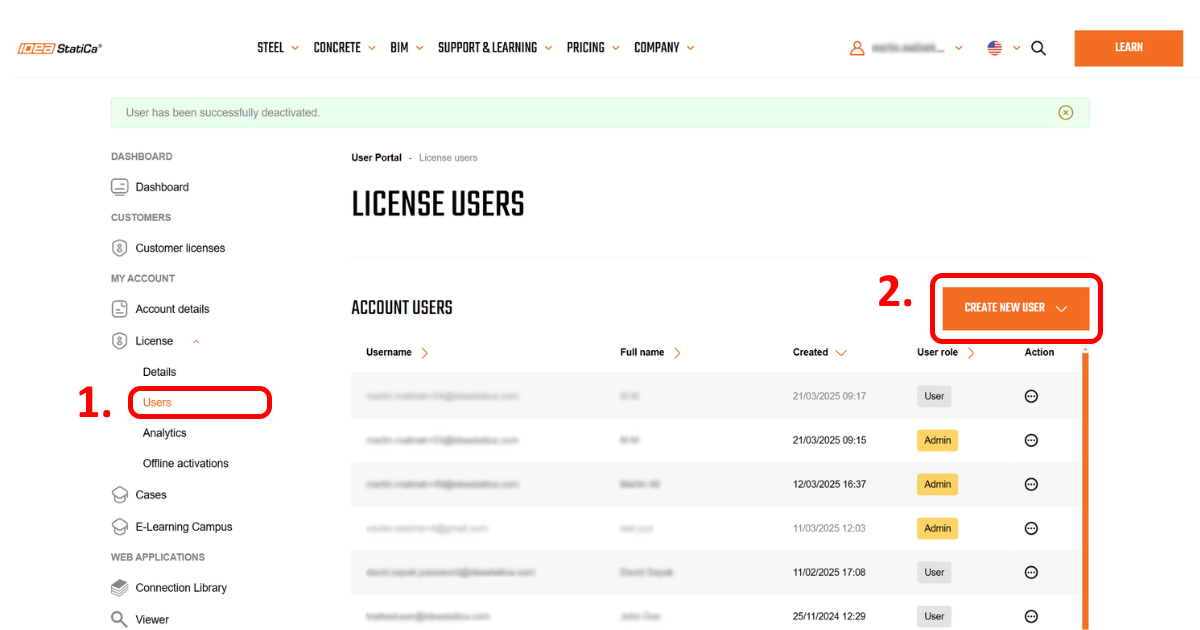1200x630 pixels.
Task: Click the Connection Library stack icon
Action: (x=119, y=588)
